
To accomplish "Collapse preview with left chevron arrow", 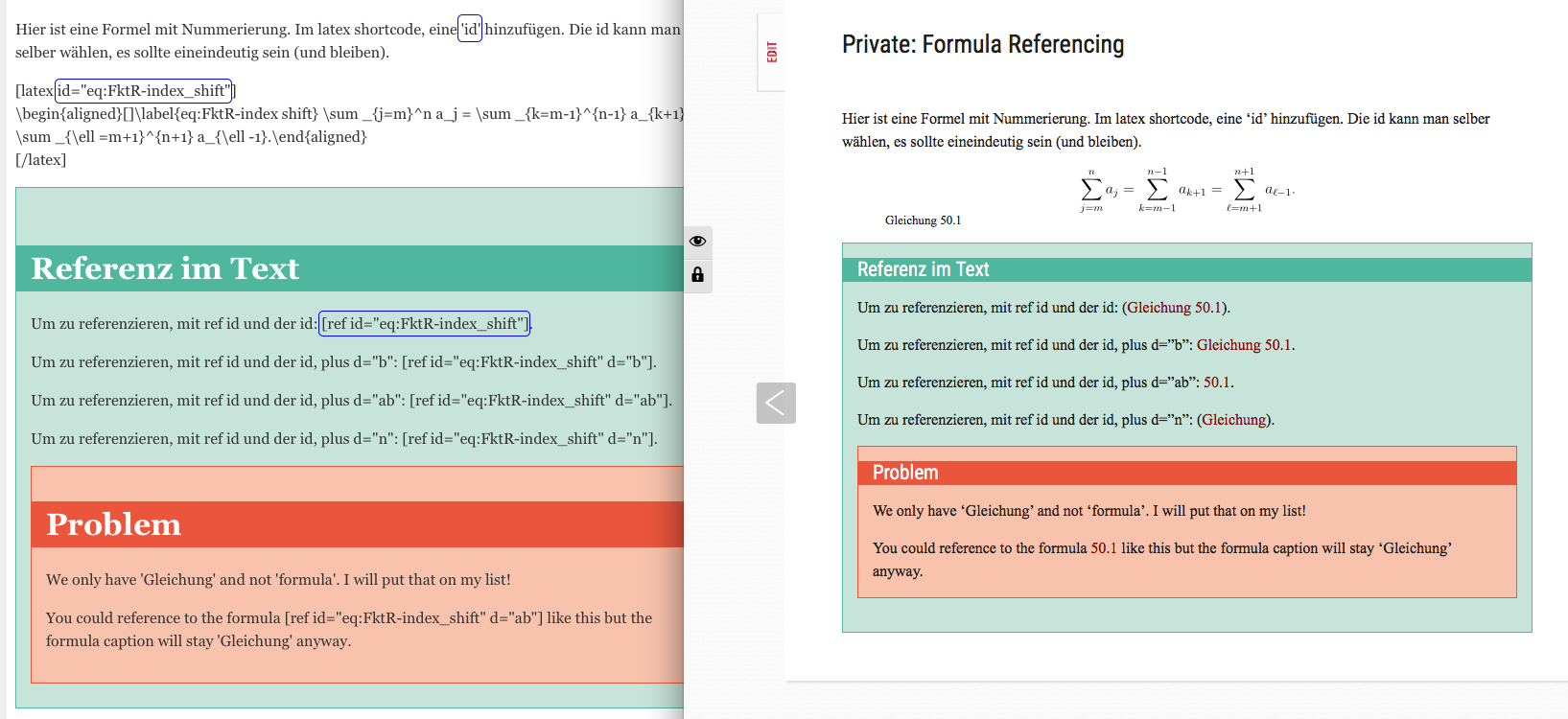I will [776, 403].
